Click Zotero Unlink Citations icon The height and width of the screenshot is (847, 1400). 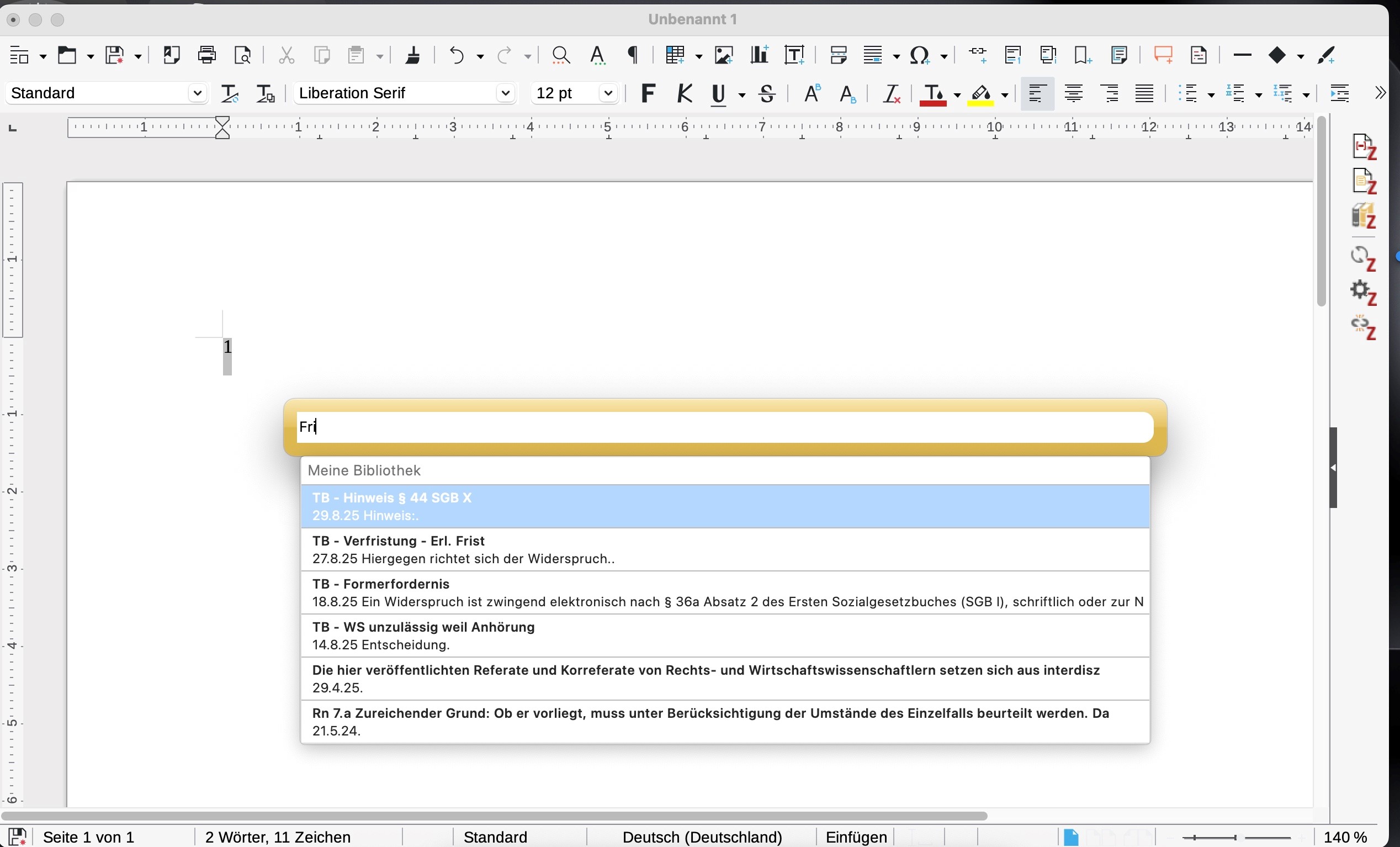tap(1364, 327)
